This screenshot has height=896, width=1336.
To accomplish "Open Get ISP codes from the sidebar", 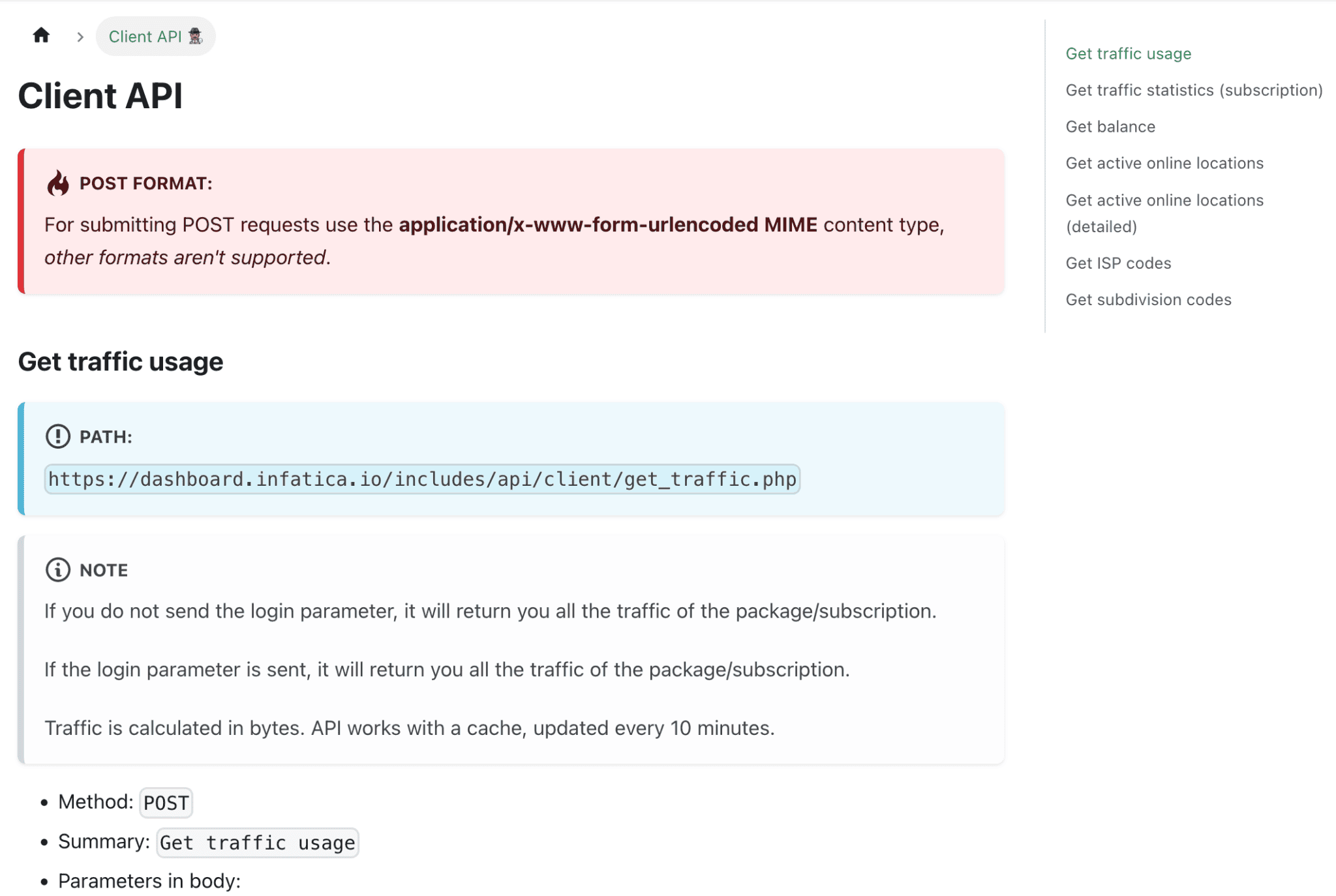I will pyautogui.click(x=1118, y=263).
